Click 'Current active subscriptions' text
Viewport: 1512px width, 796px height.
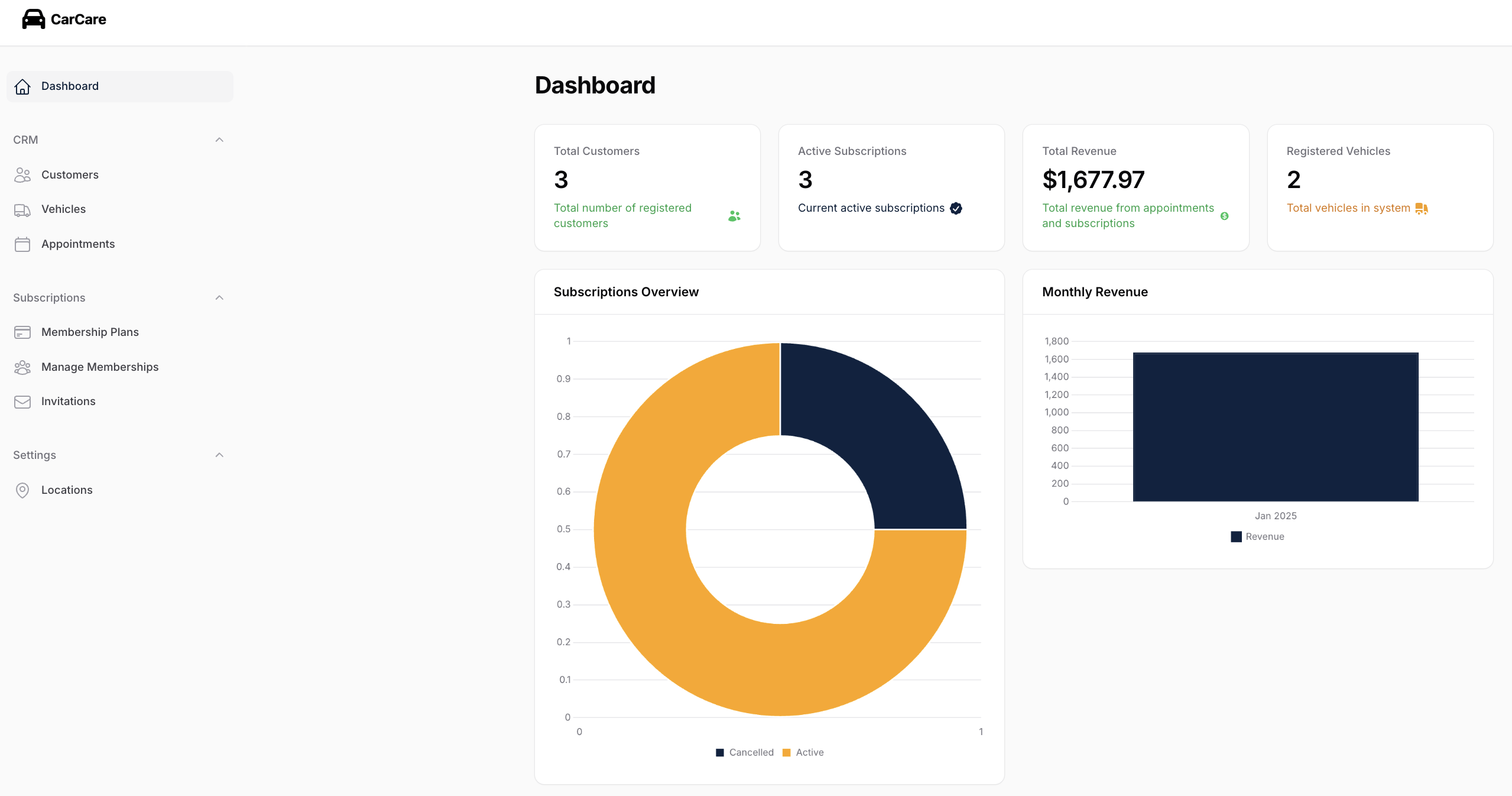[871, 208]
